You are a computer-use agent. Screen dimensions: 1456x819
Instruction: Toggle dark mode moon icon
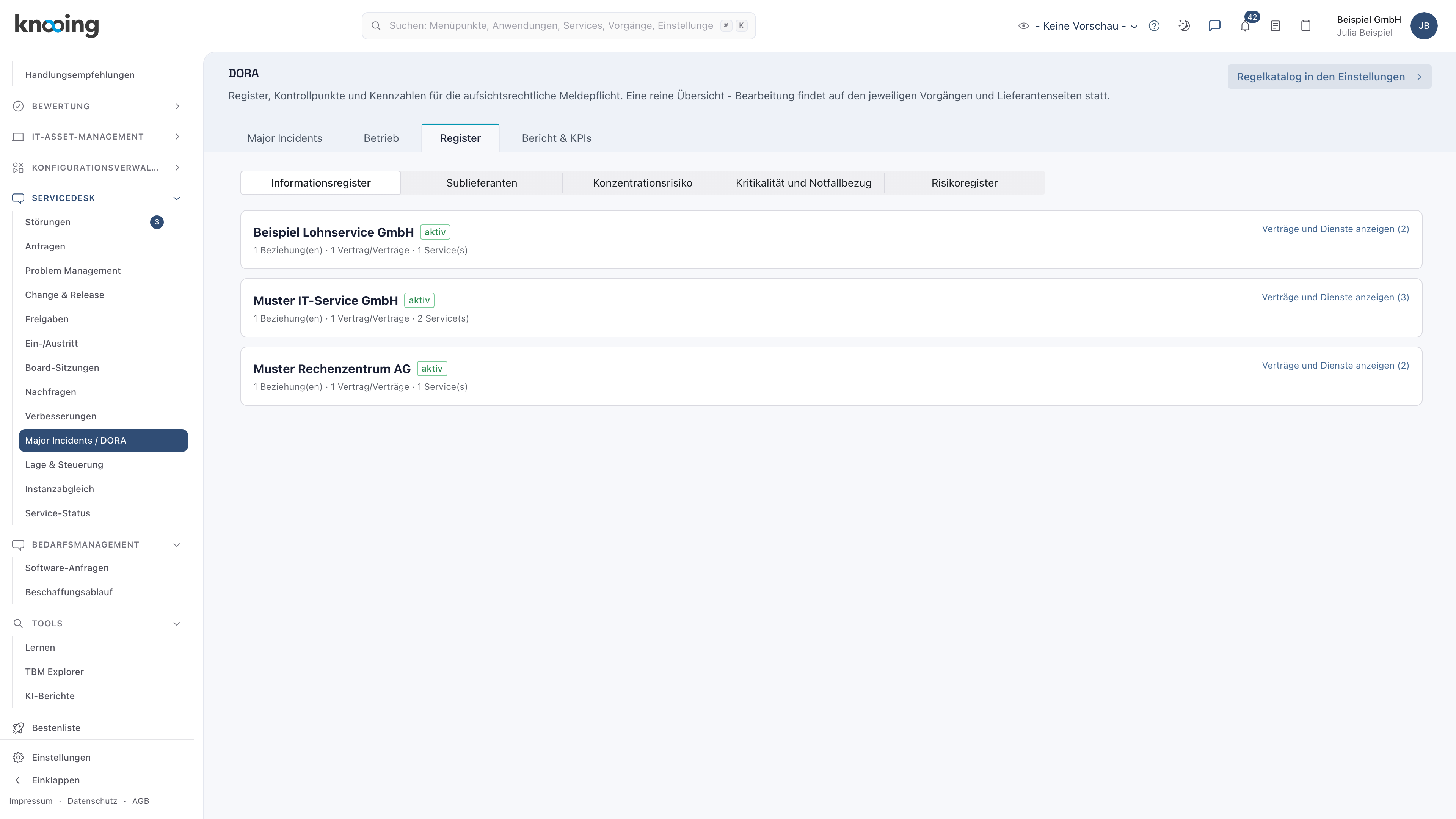pos(1184,26)
